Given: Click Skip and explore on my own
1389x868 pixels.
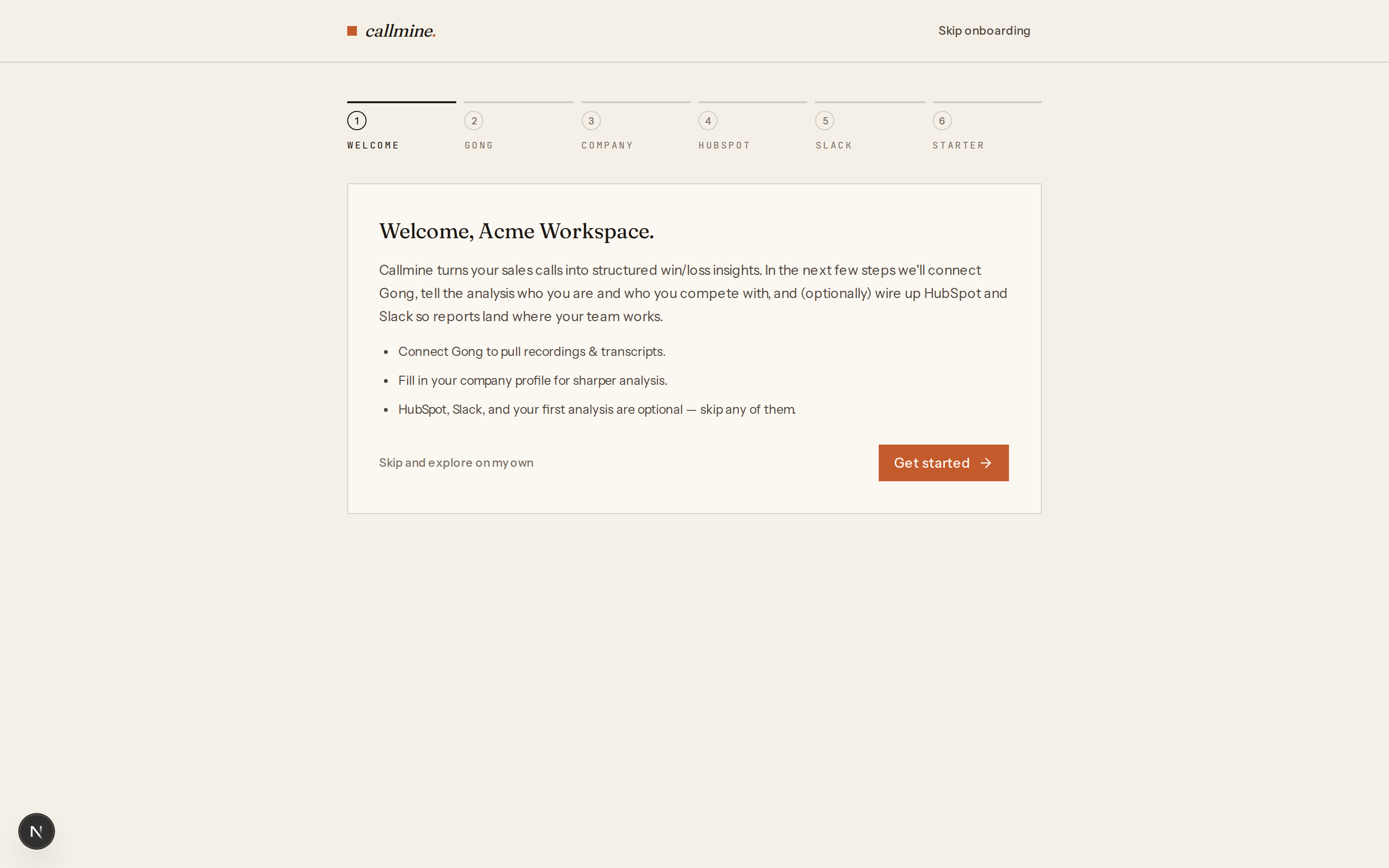Looking at the screenshot, I should (456, 463).
